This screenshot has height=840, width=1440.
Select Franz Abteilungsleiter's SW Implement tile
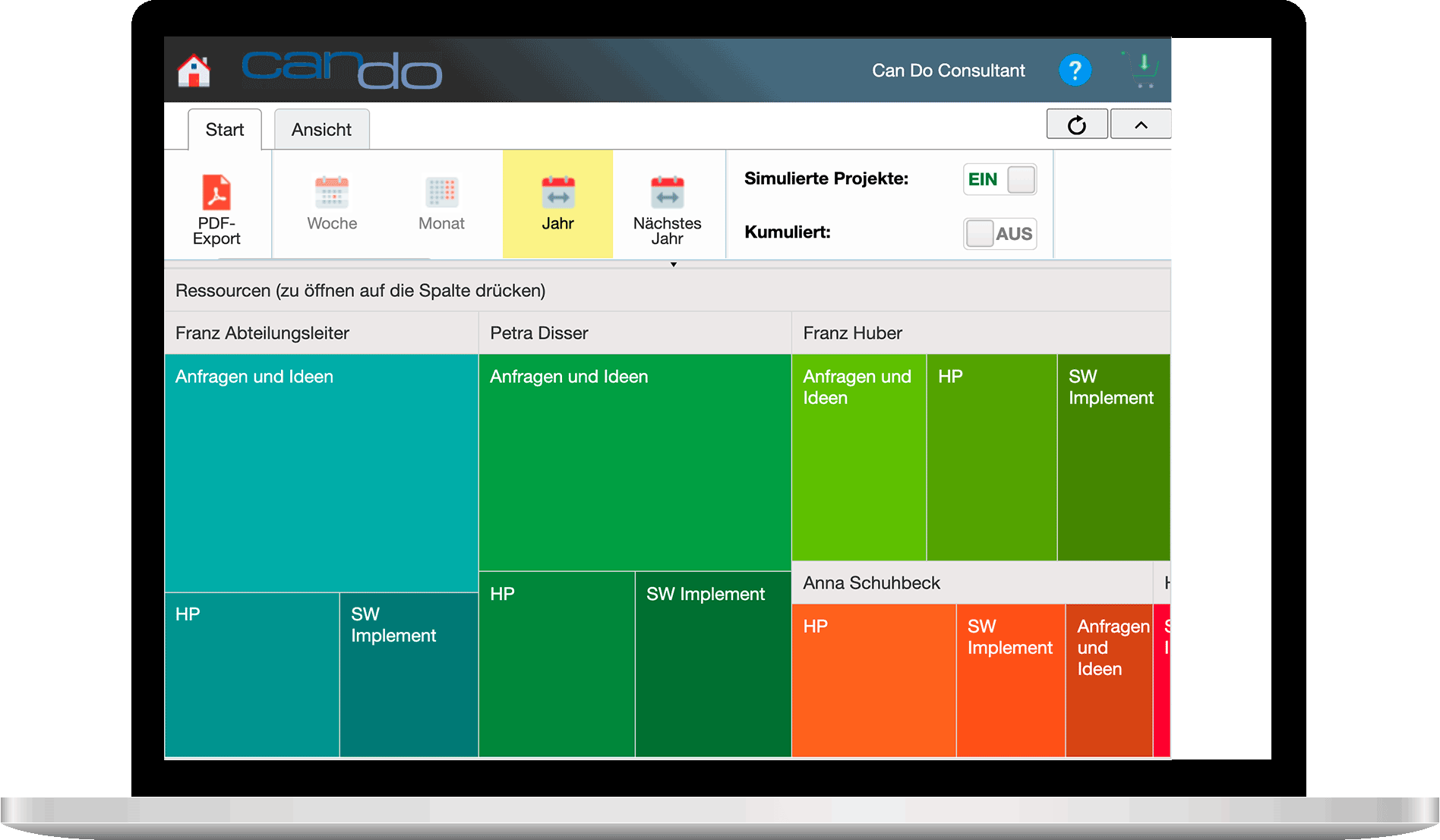(x=409, y=675)
